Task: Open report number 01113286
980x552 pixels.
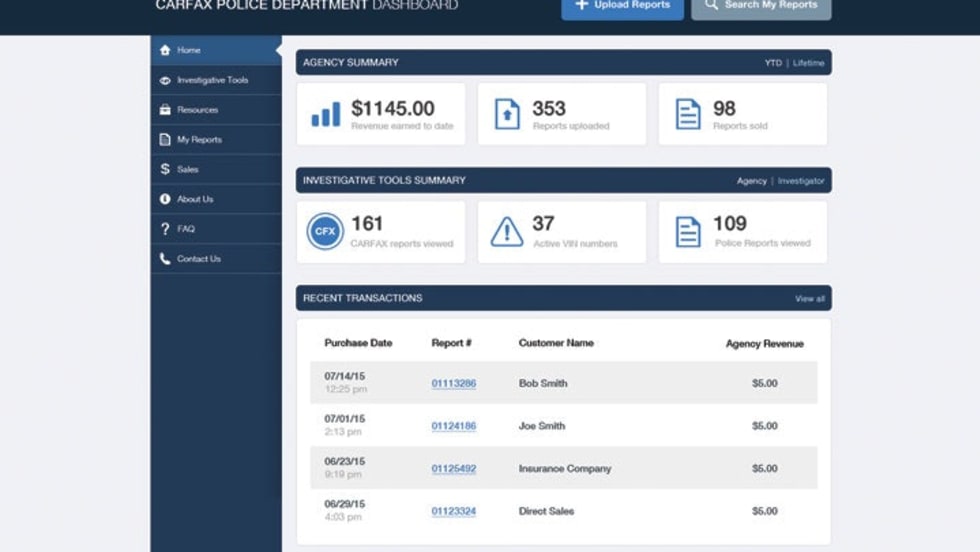Action: (453, 384)
